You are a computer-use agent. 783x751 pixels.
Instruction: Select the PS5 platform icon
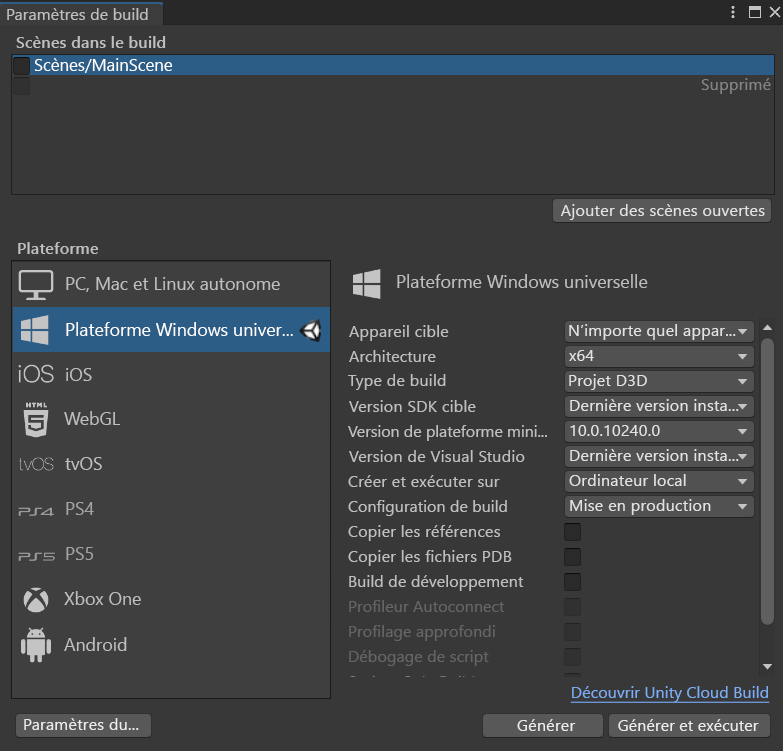(x=36, y=555)
